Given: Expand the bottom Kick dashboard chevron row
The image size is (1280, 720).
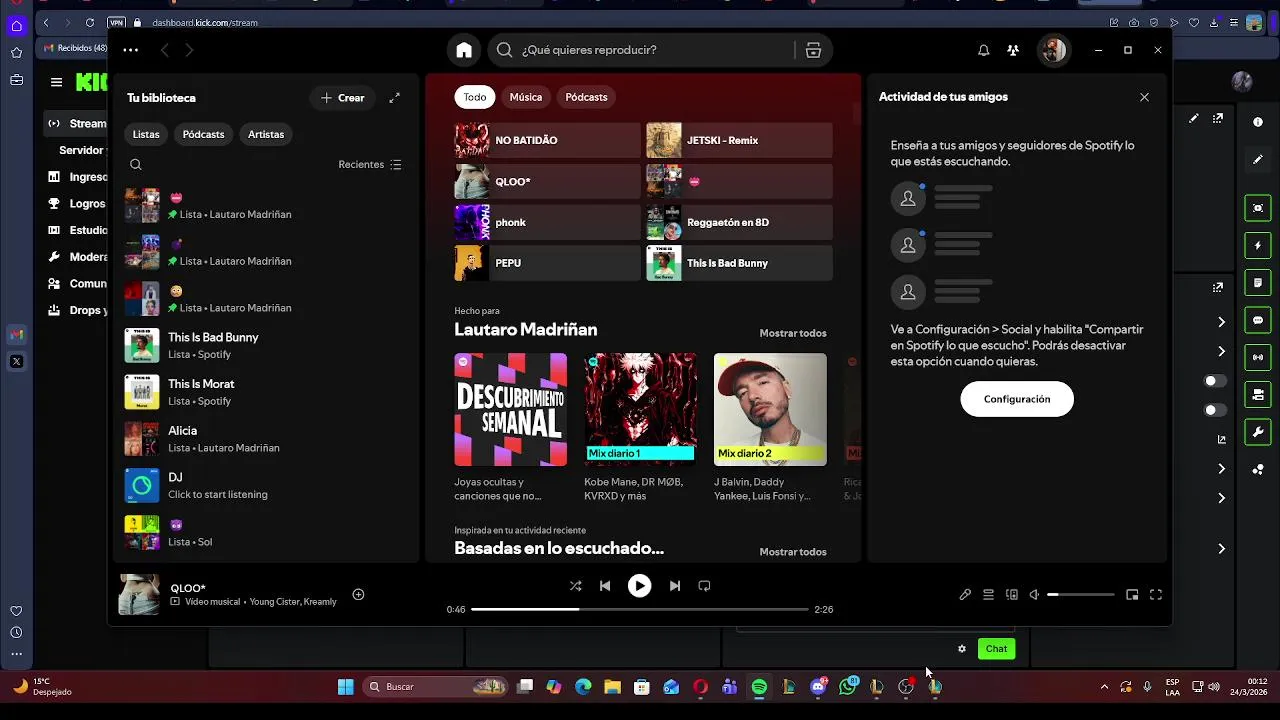Looking at the screenshot, I should click(1221, 549).
